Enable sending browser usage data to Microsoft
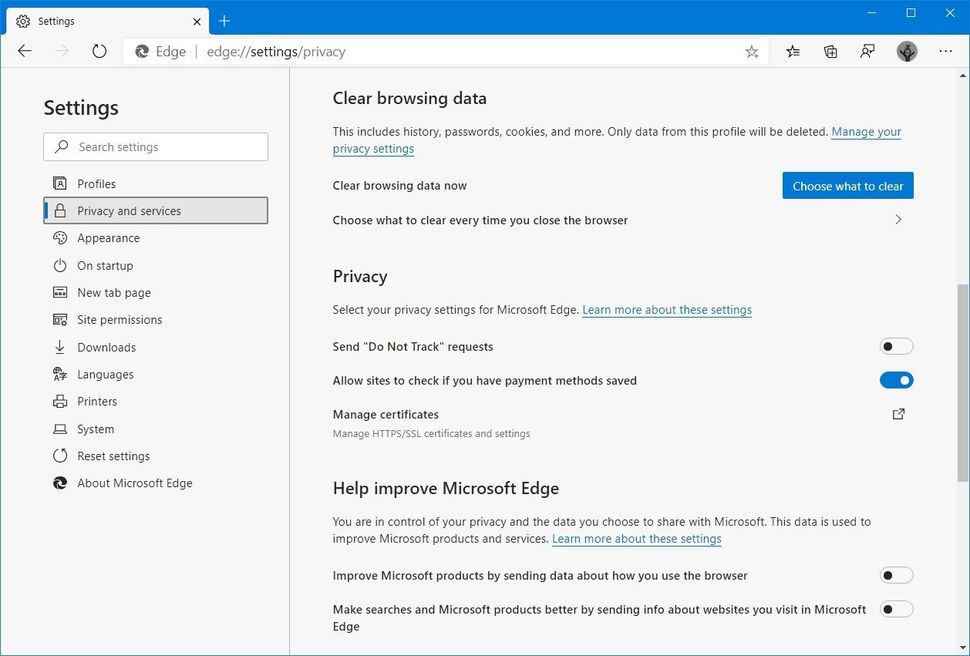The width and height of the screenshot is (970, 656). [x=895, y=575]
